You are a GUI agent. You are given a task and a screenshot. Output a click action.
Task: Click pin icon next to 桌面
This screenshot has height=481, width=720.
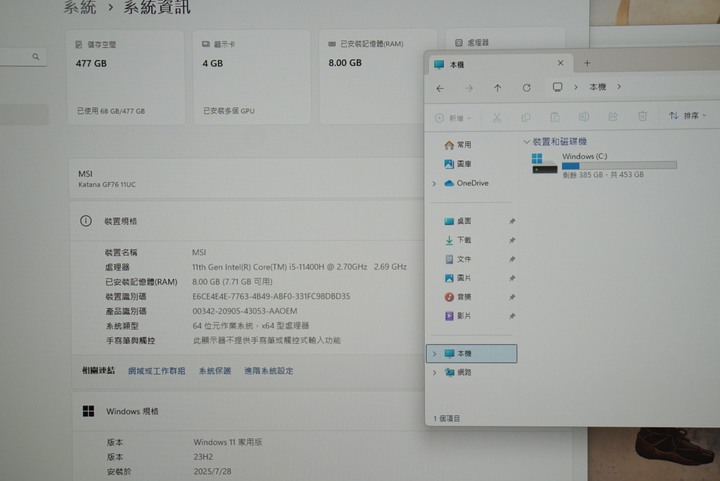click(512, 221)
